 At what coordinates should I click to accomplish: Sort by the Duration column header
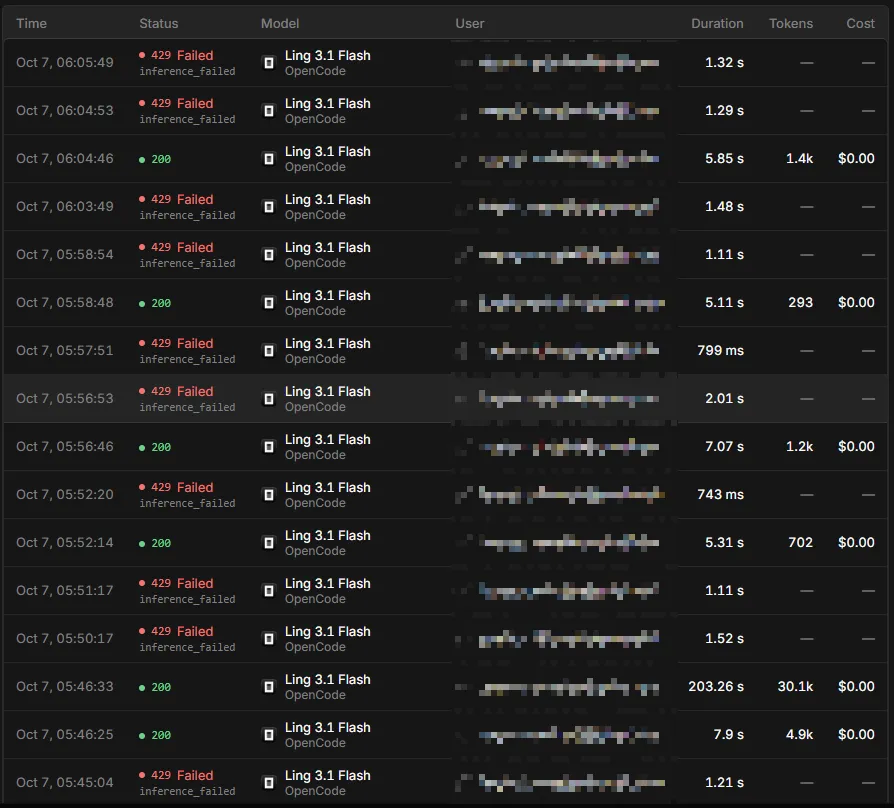coord(717,23)
